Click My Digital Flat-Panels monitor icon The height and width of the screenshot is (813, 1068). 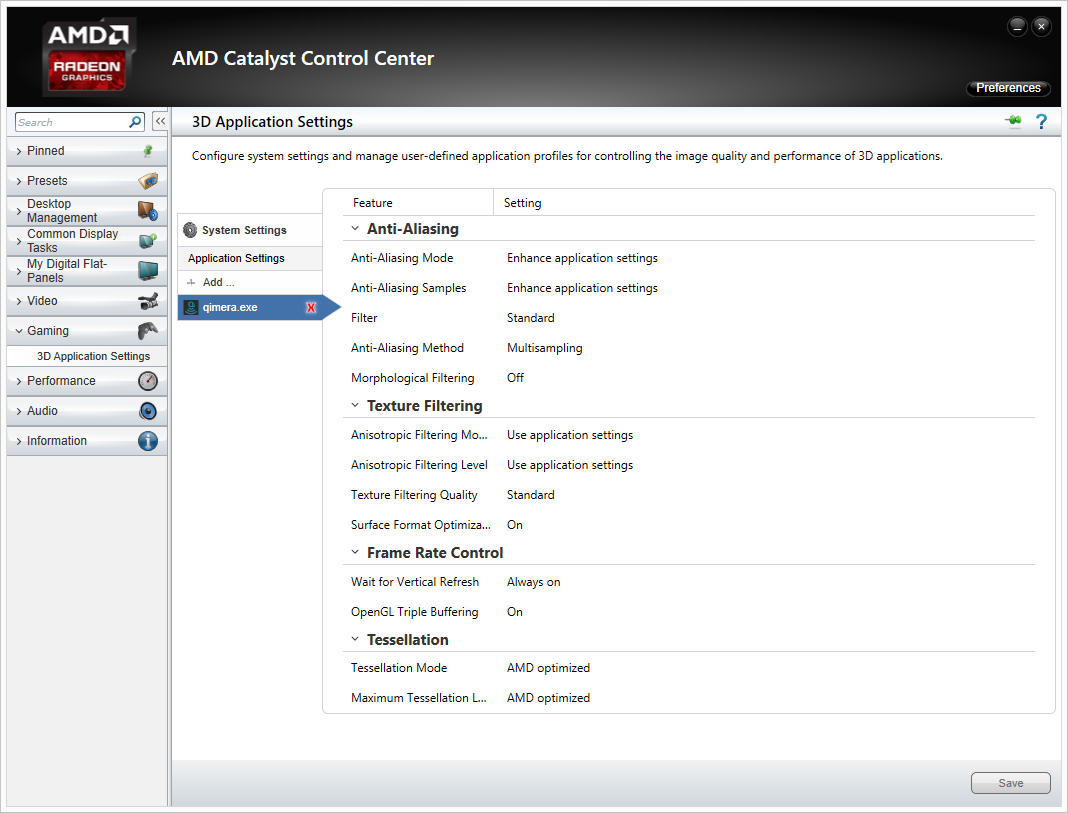coord(148,270)
